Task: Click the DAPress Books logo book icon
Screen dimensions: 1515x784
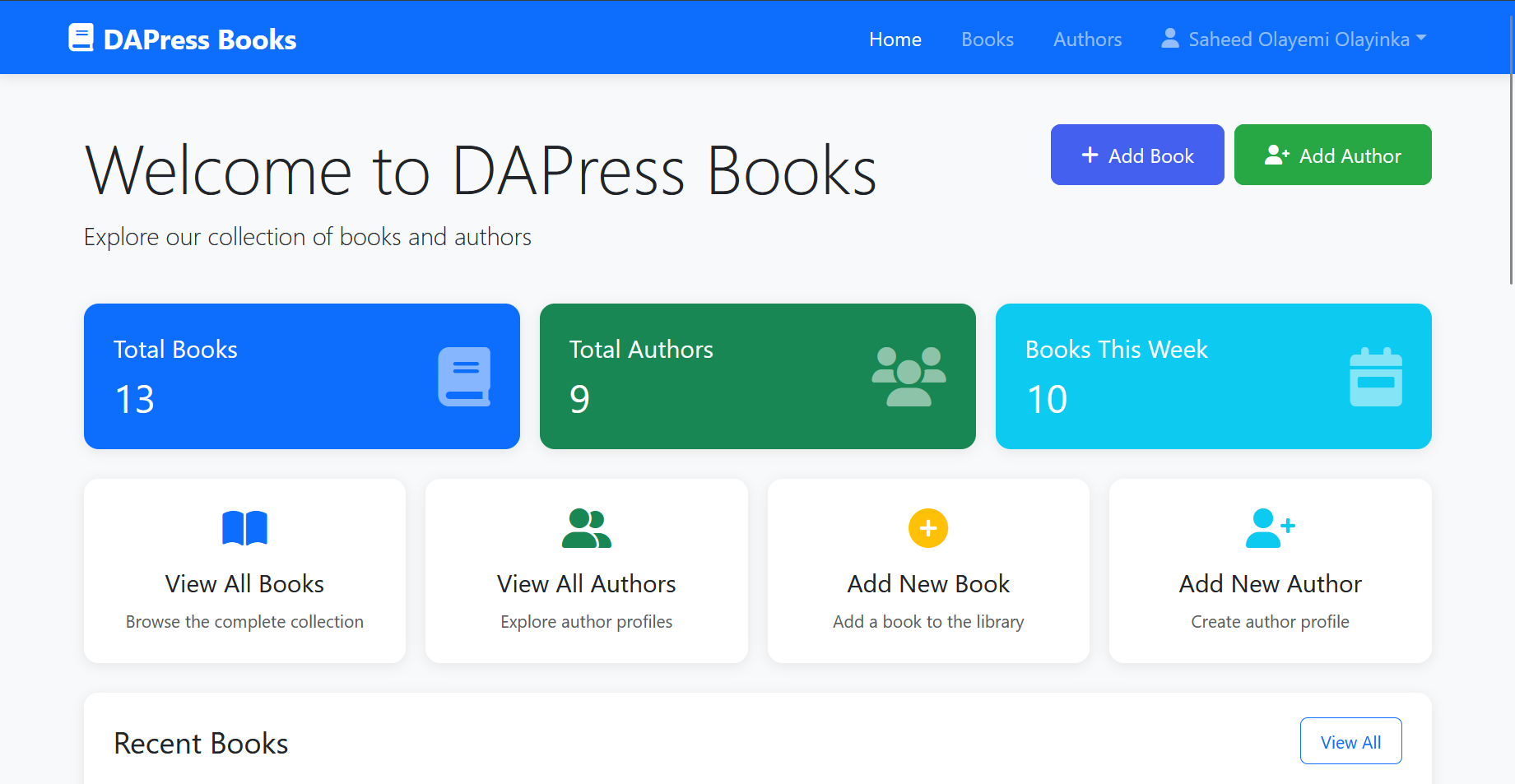Action: coord(81,36)
